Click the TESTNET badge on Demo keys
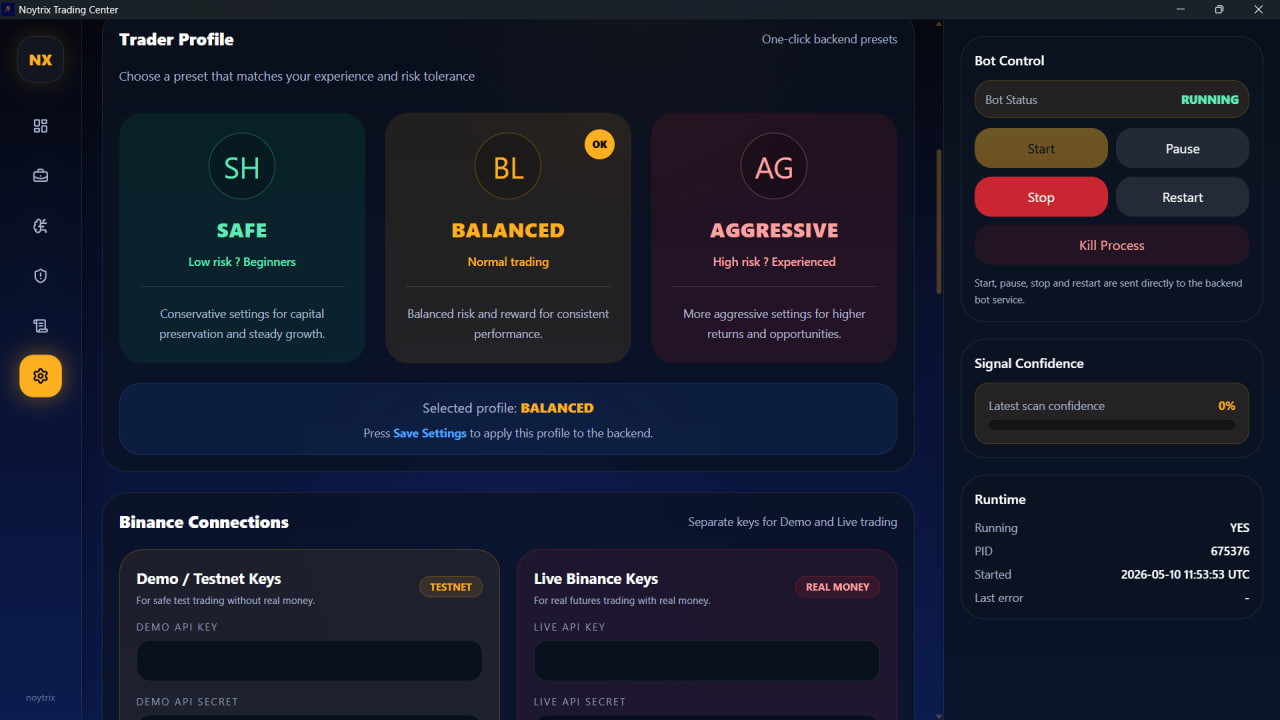This screenshot has height=720, width=1280. tap(450, 587)
